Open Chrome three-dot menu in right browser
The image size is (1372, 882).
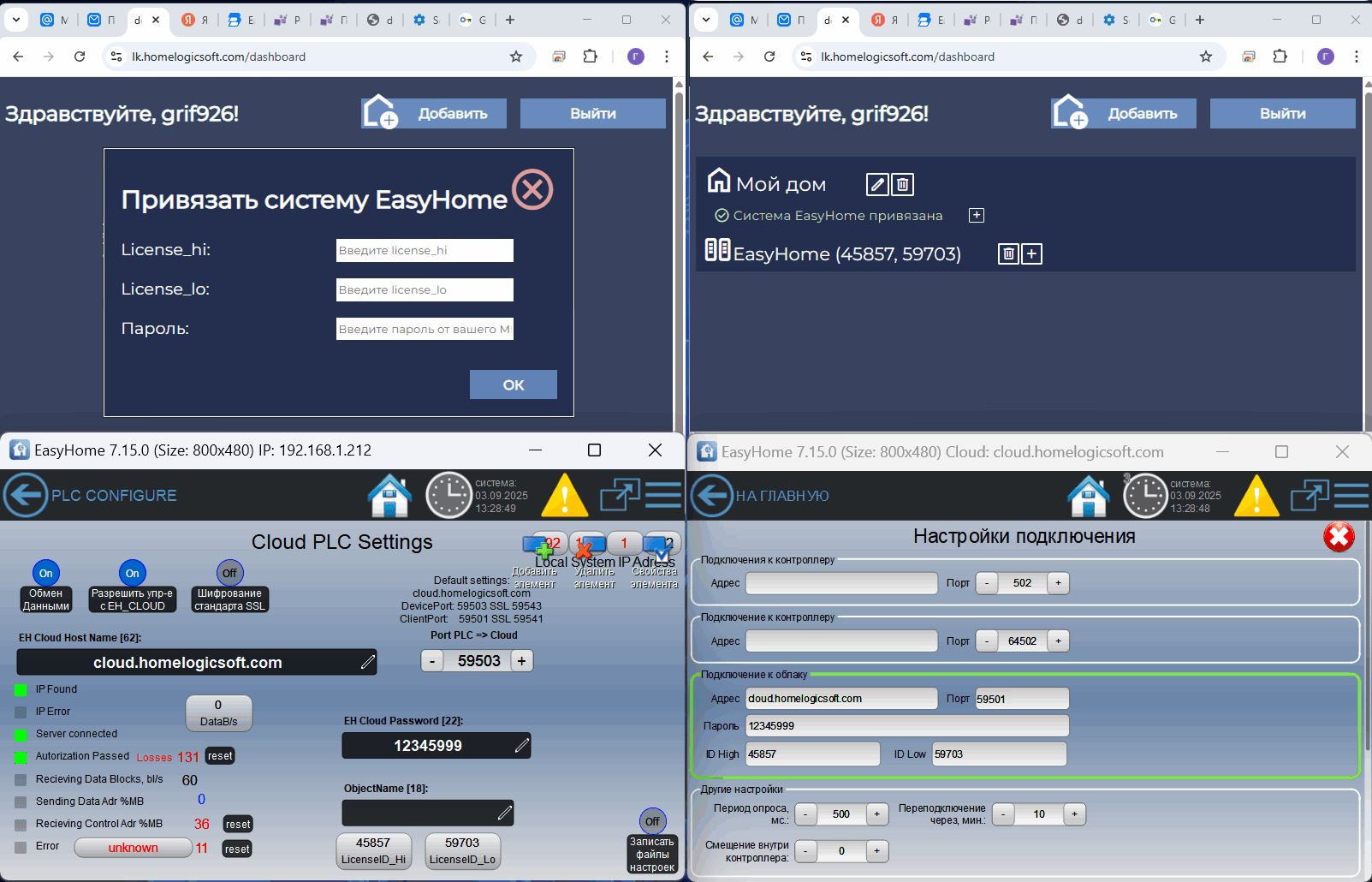pyautogui.click(x=1357, y=57)
